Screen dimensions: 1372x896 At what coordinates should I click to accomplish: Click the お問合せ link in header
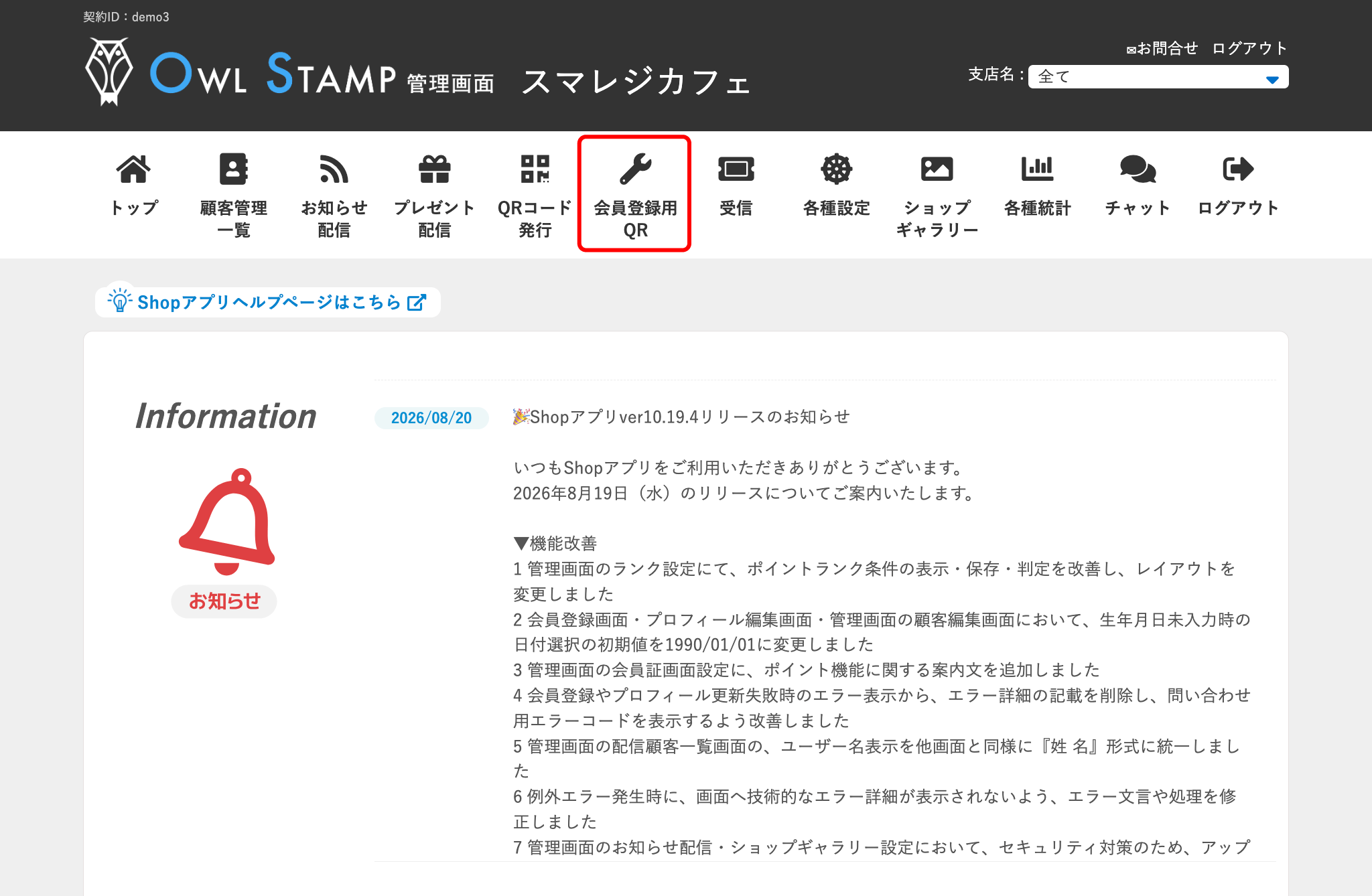[1162, 48]
